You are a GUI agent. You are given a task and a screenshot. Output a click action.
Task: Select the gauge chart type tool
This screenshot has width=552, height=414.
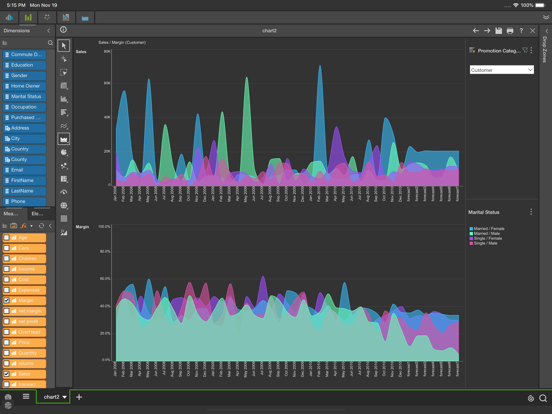coord(64,192)
